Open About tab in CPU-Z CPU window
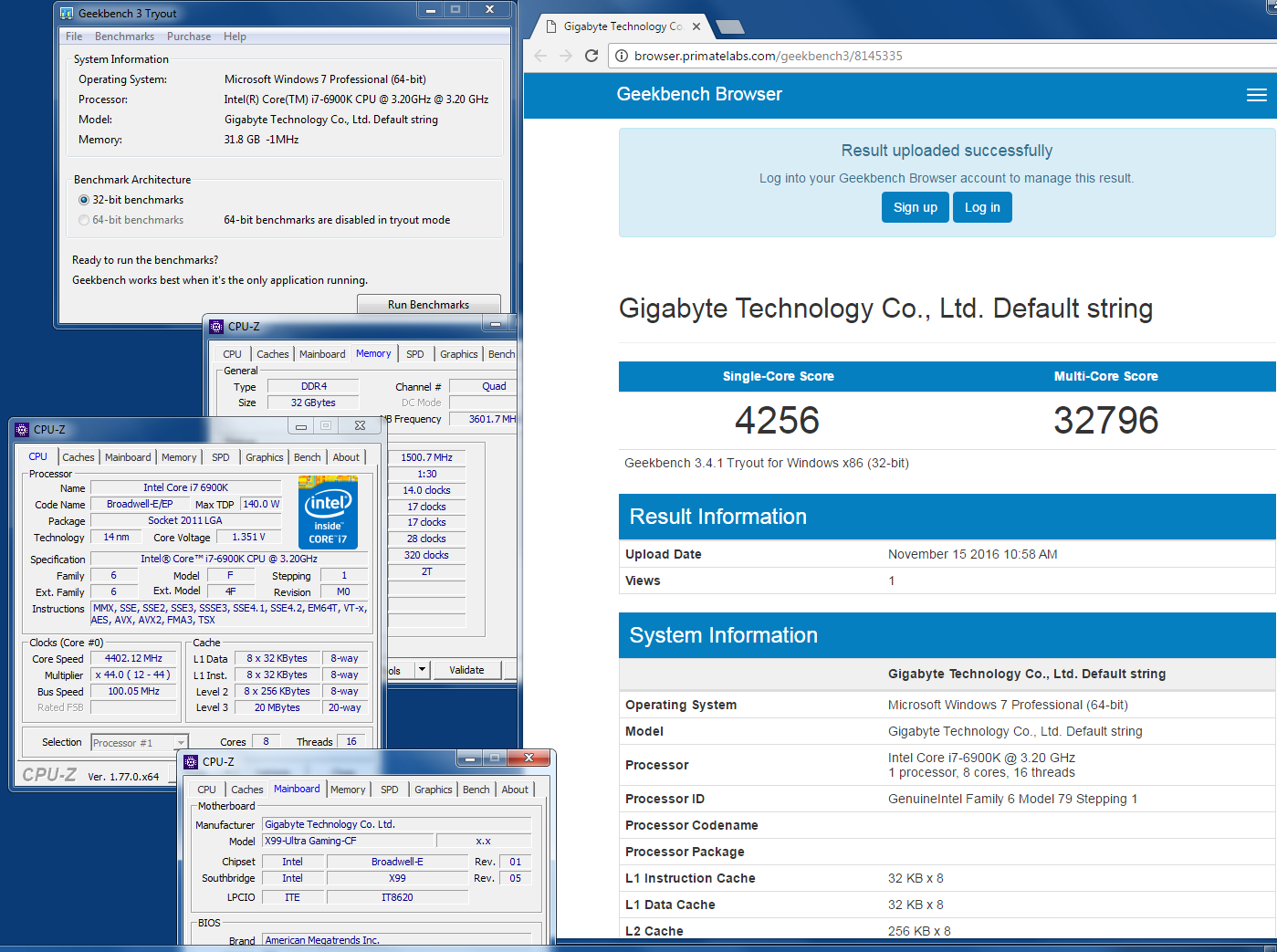 pyautogui.click(x=346, y=457)
